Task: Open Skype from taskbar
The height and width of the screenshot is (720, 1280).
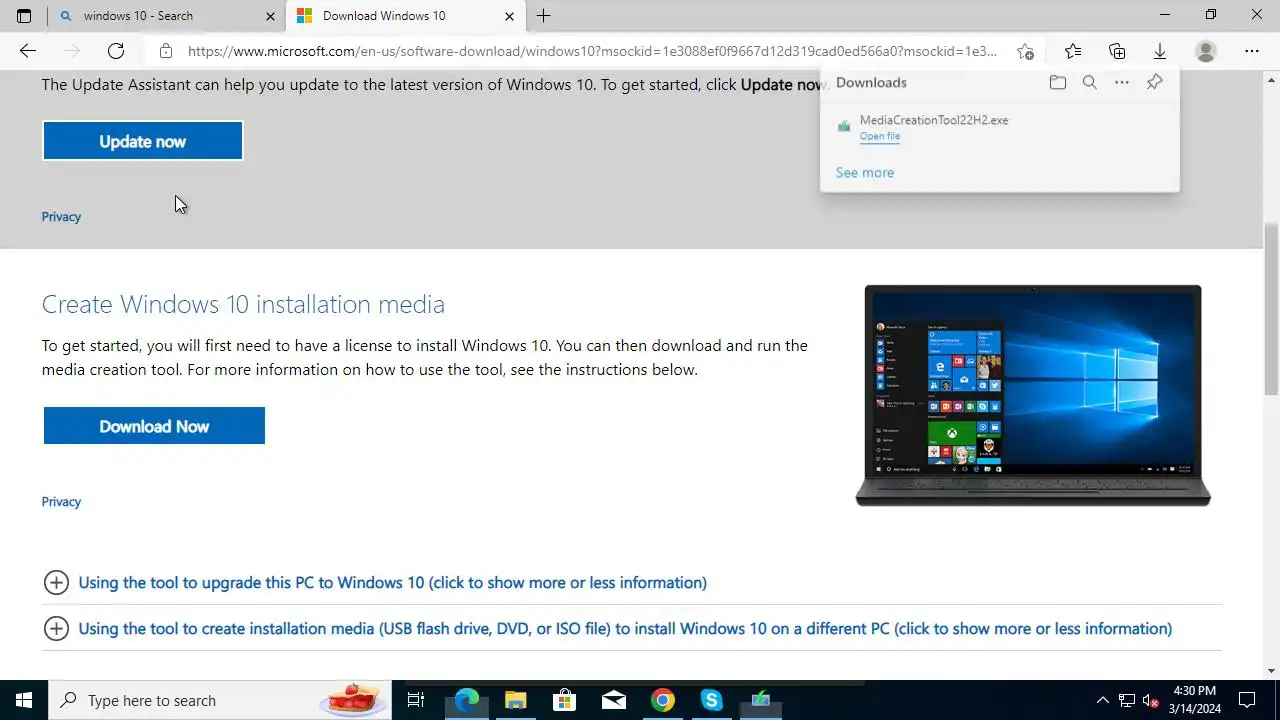Action: click(711, 700)
